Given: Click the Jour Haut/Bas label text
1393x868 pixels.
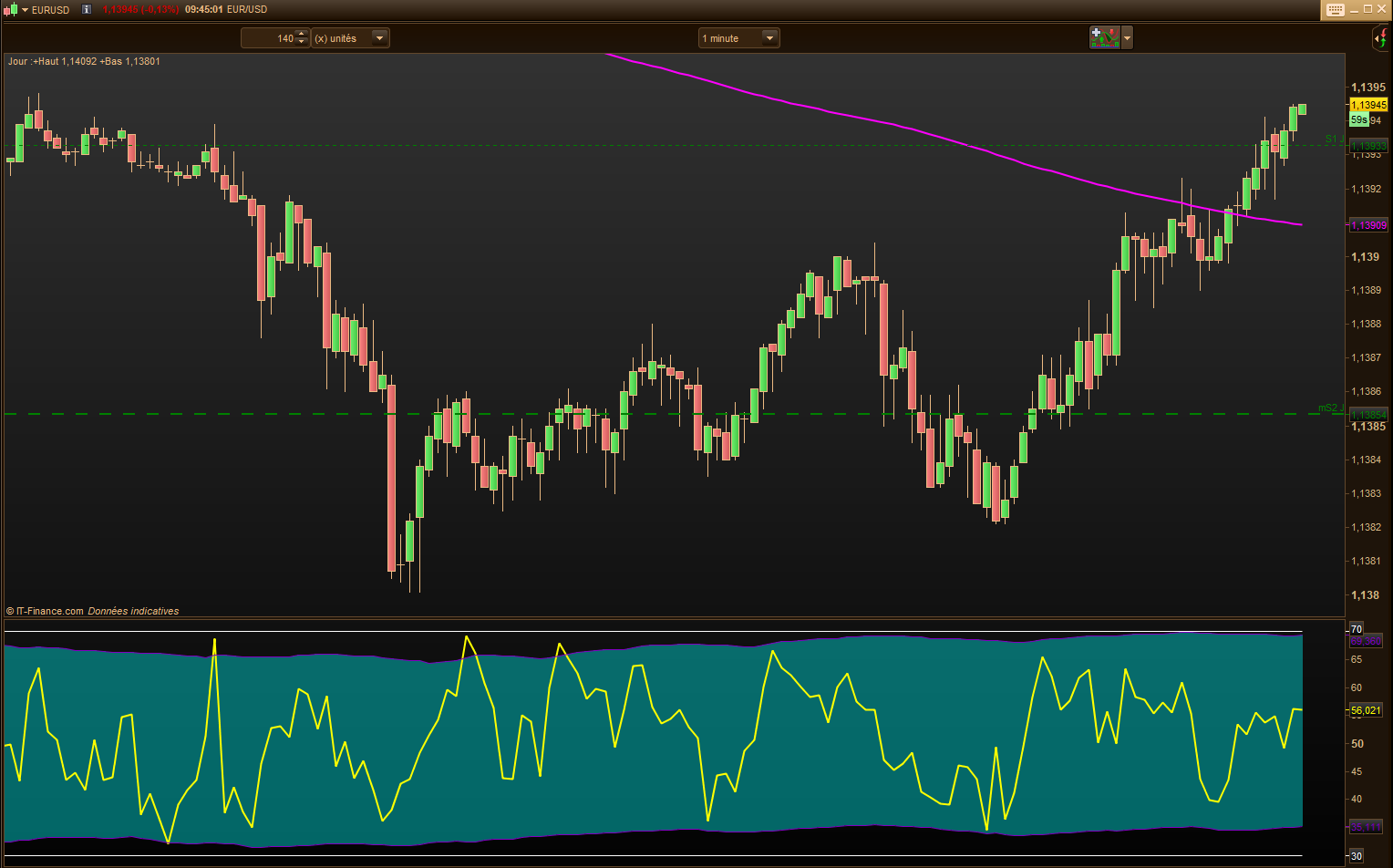Looking at the screenshot, I should point(84,61).
